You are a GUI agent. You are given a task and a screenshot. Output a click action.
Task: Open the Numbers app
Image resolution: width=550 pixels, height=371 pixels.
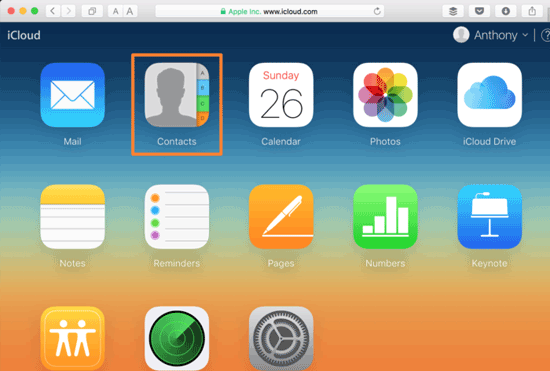(385, 217)
